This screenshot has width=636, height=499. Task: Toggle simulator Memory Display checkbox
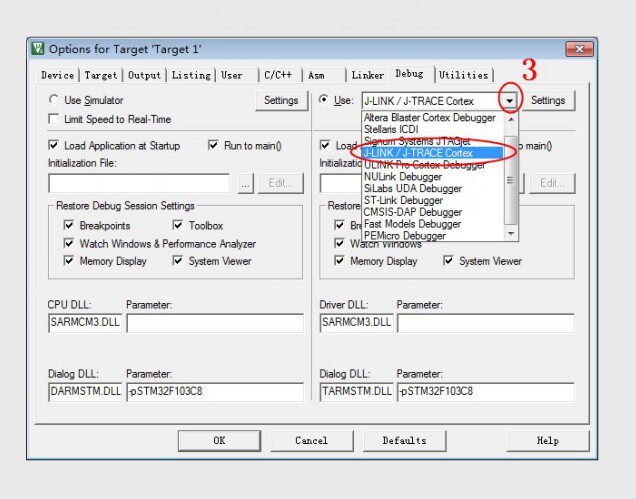(x=69, y=260)
